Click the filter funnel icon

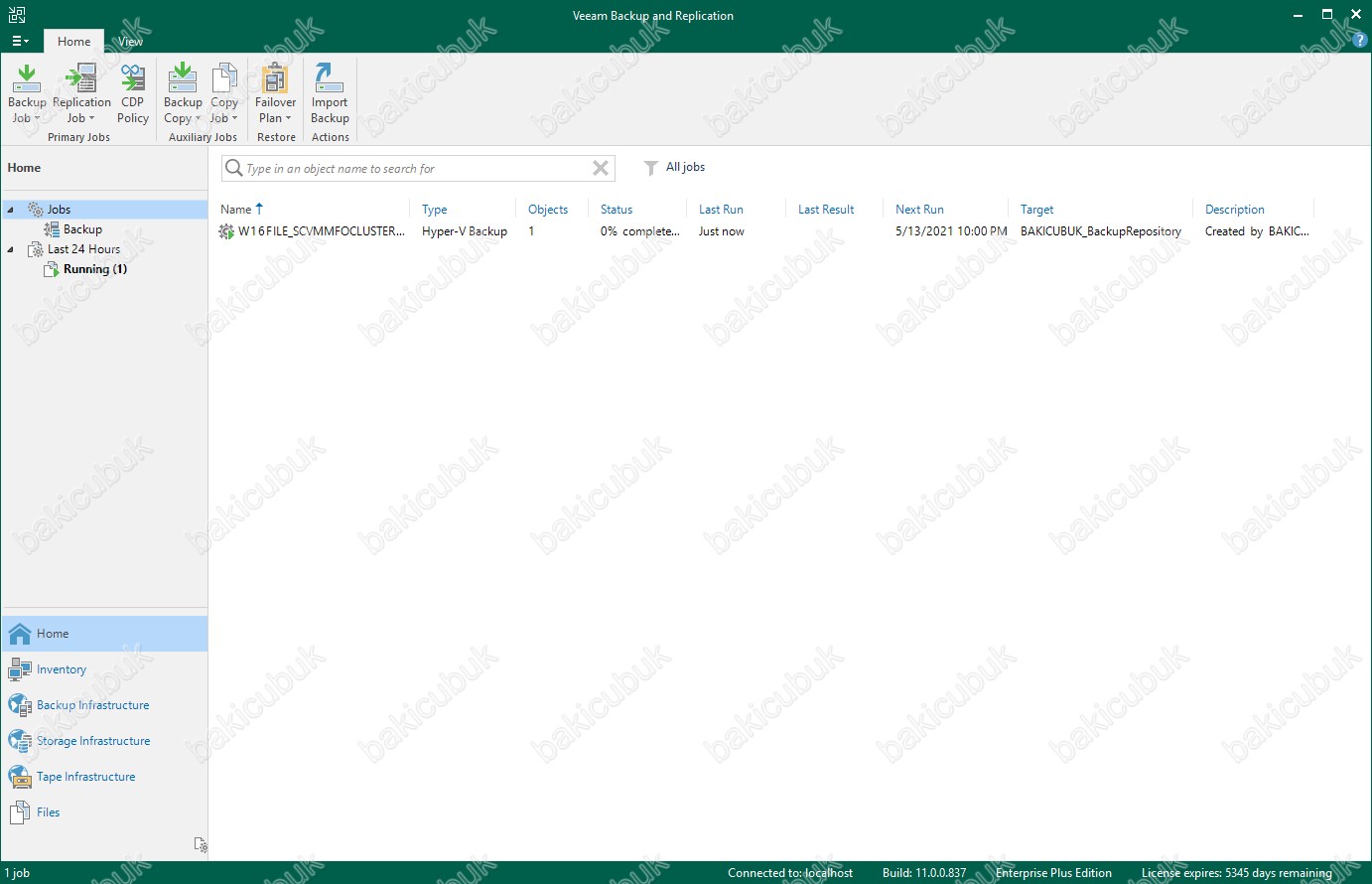pyautogui.click(x=651, y=168)
